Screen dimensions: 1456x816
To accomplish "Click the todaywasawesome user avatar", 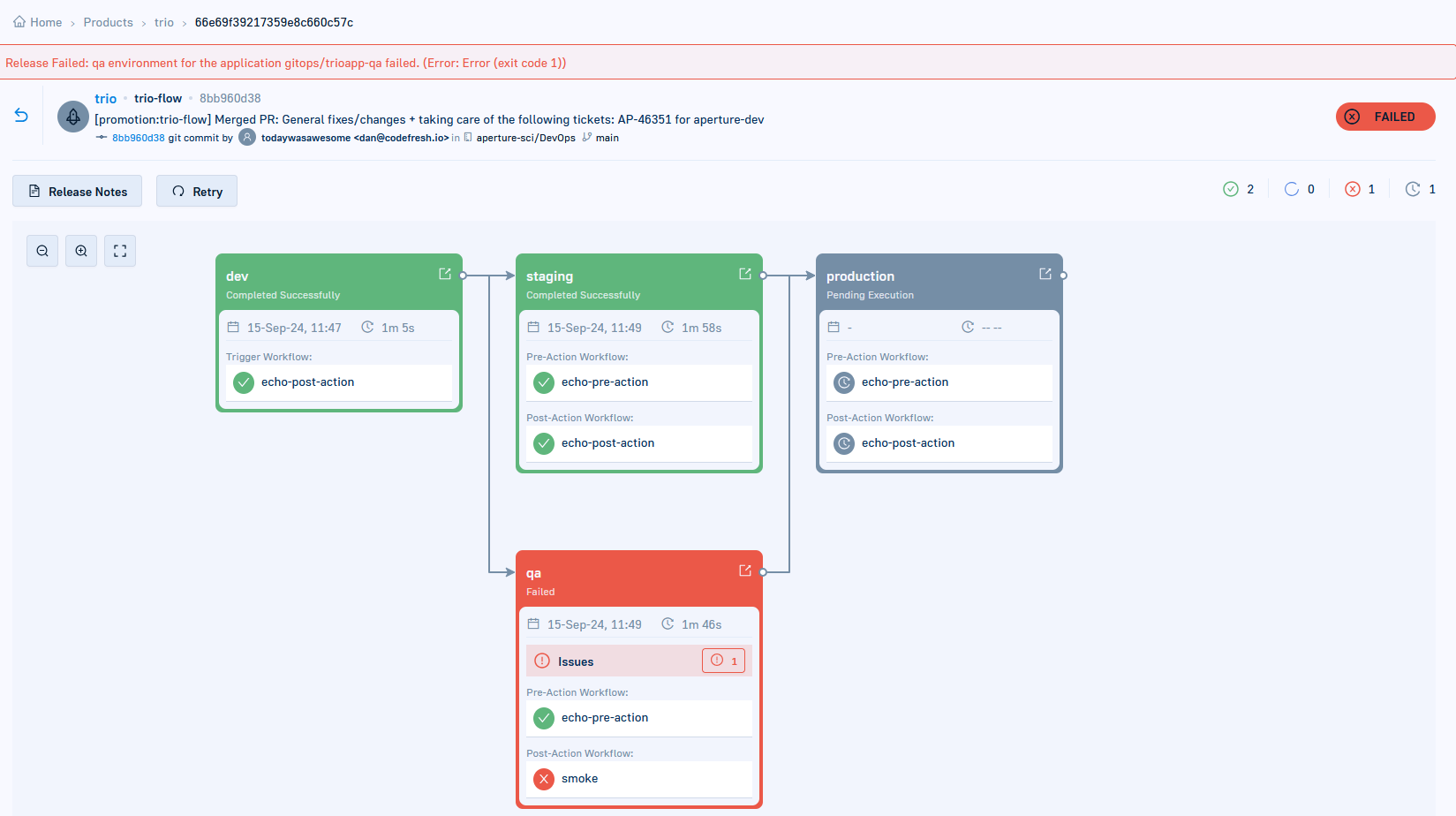I will click(x=247, y=138).
